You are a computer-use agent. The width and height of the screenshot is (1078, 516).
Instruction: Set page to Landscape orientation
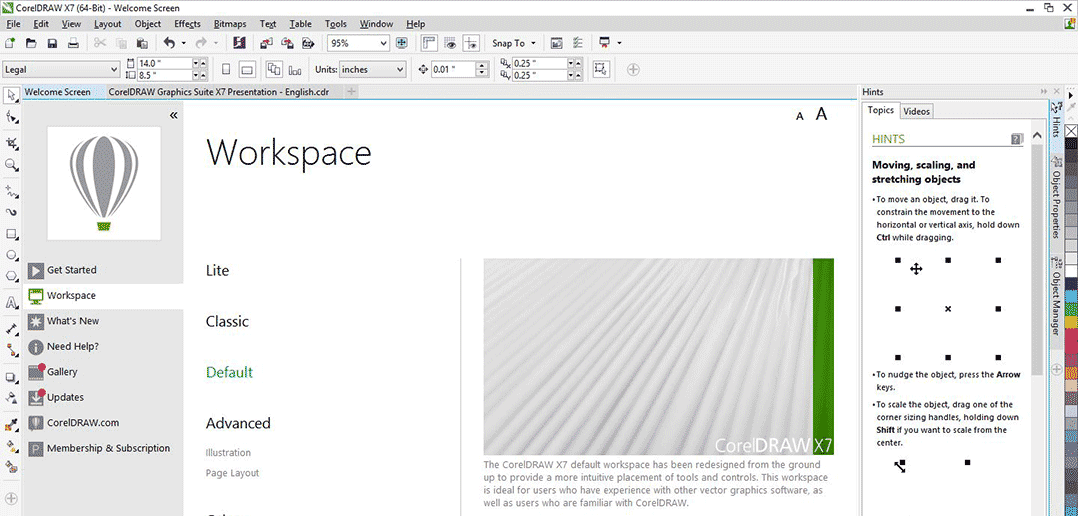[248, 69]
